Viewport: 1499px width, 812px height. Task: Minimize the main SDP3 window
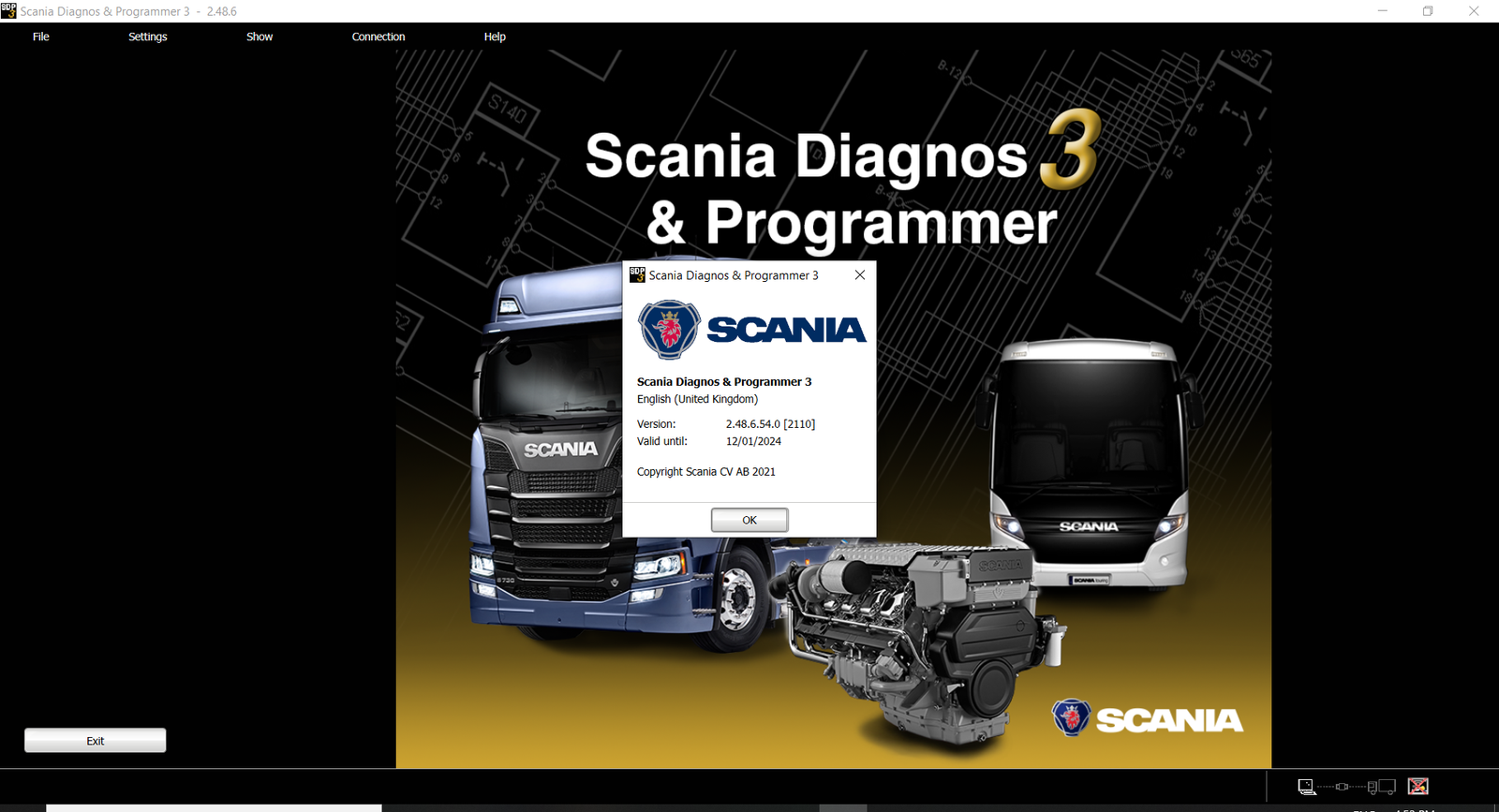tap(1382, 11)
